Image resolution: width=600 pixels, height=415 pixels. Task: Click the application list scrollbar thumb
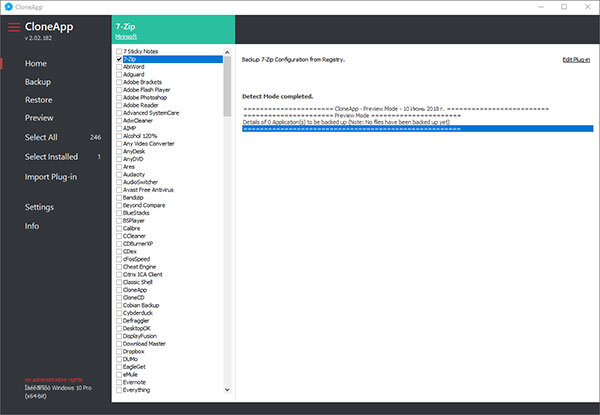click(x=227, y=86)
